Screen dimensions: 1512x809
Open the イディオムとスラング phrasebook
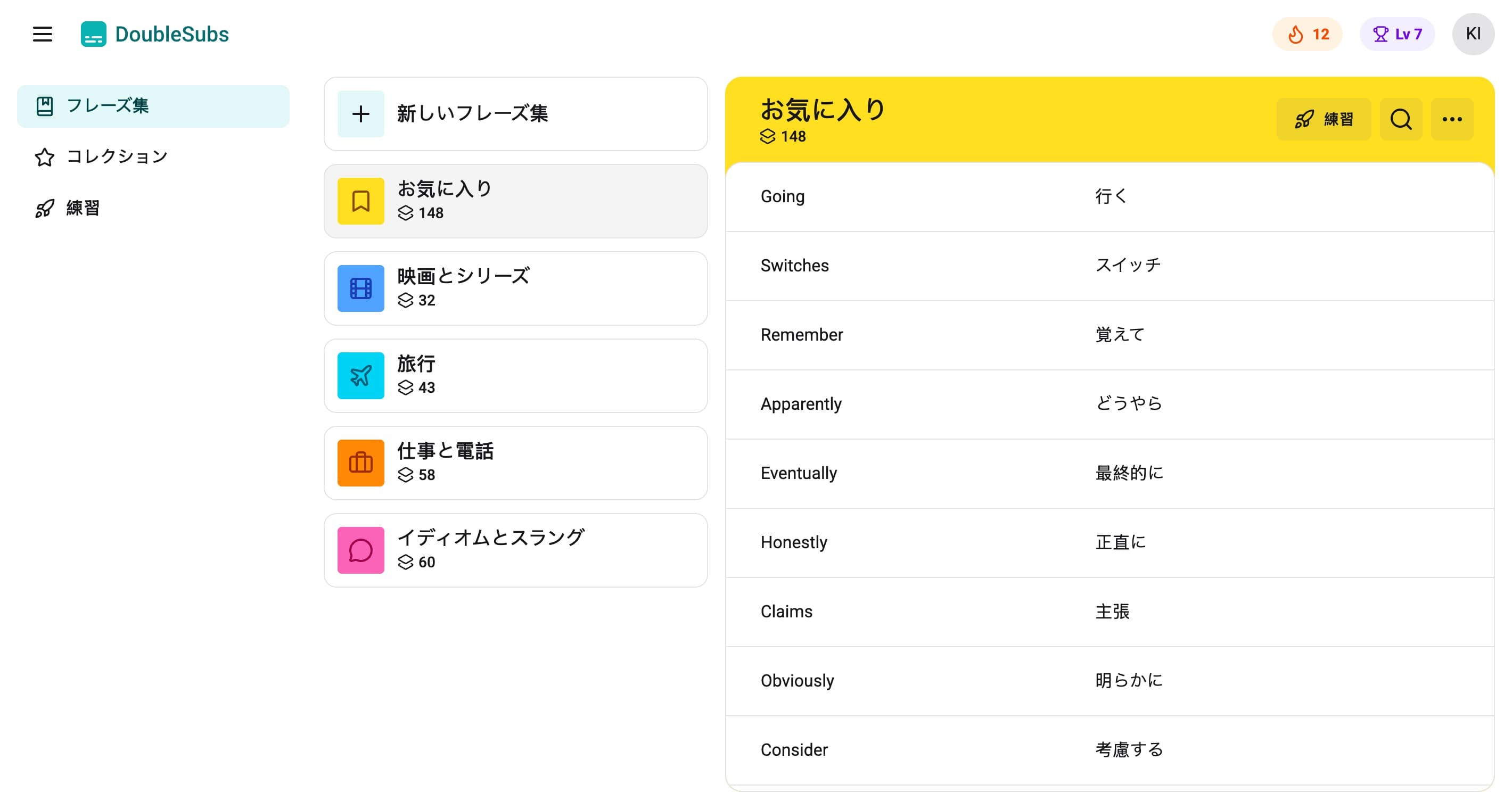(515, 550)
